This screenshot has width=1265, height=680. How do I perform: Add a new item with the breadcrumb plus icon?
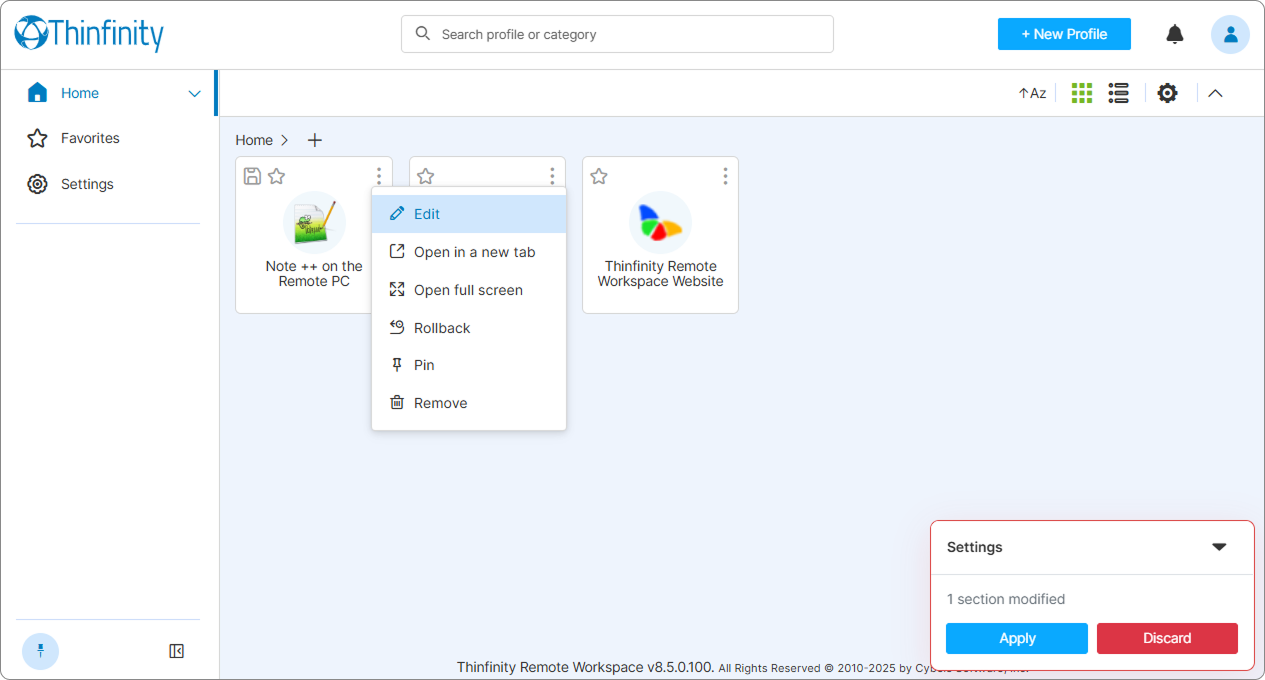[314, 140]
